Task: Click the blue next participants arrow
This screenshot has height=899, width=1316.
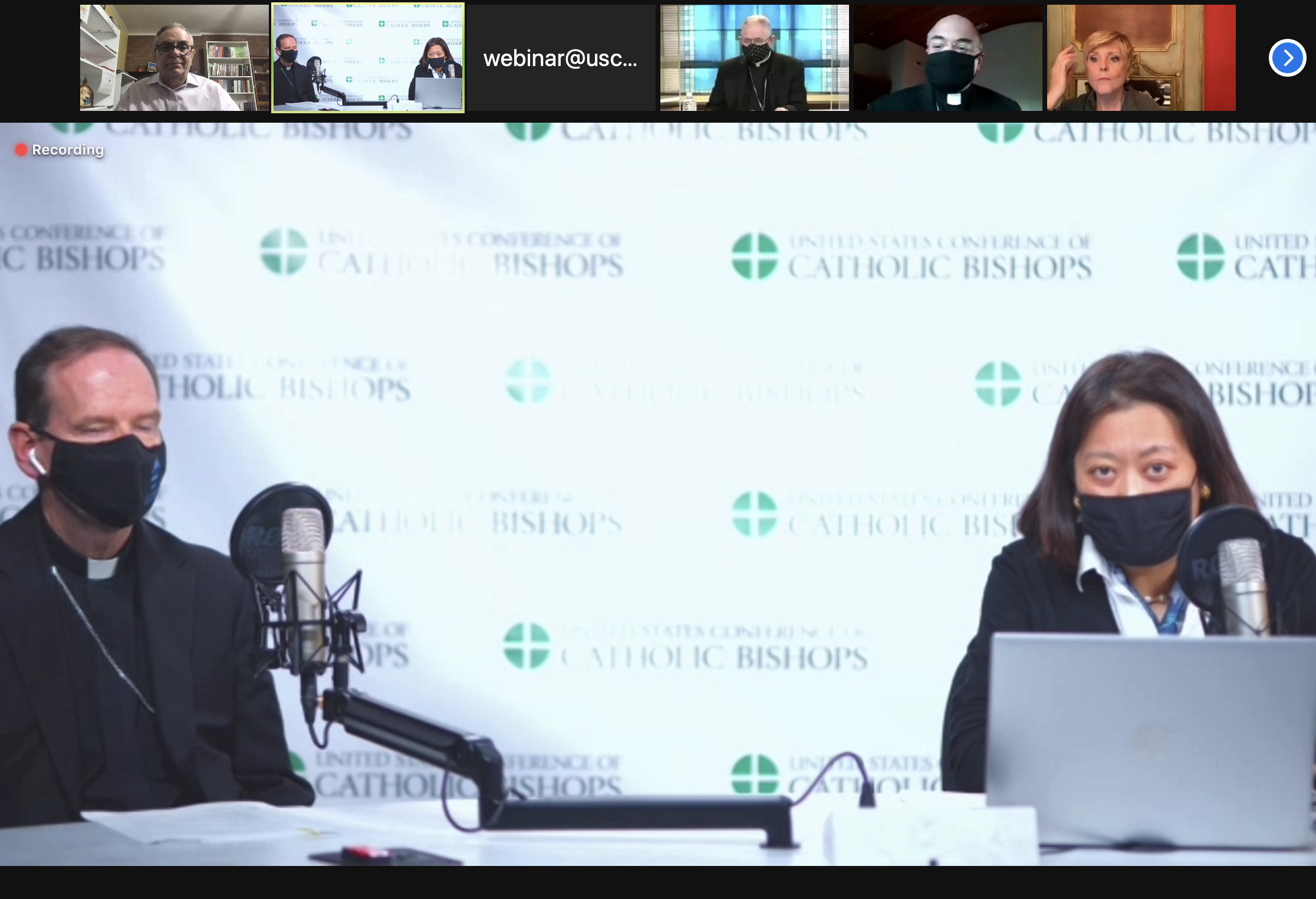Action: pos(1287,58)
